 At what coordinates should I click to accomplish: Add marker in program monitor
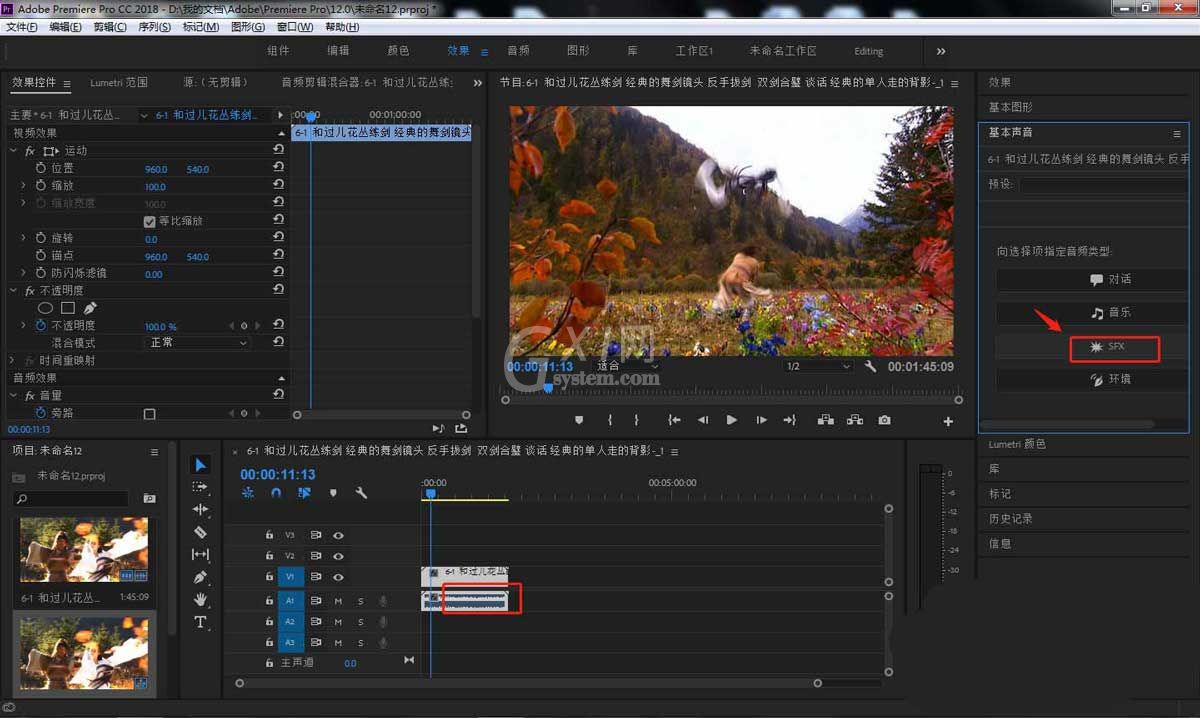click(x=579, y=421)
